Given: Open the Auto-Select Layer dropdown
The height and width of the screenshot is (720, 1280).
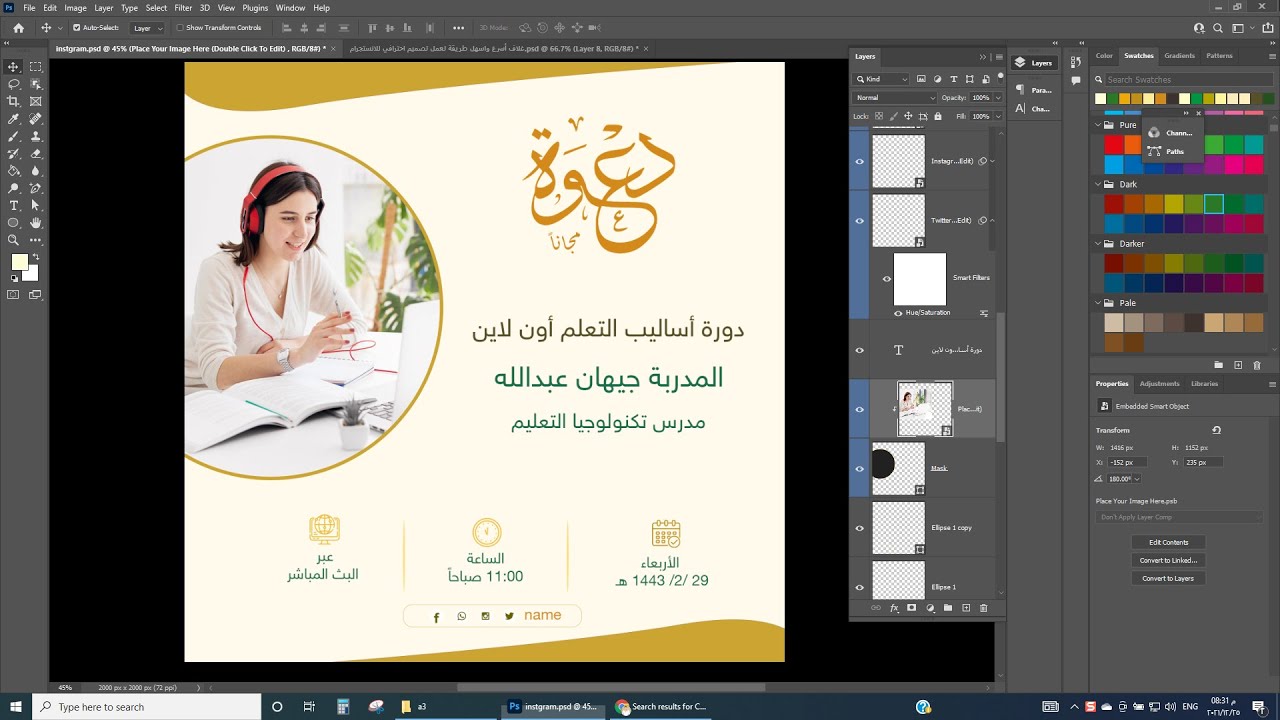Looking at the screenshot, I should (147, 28).
